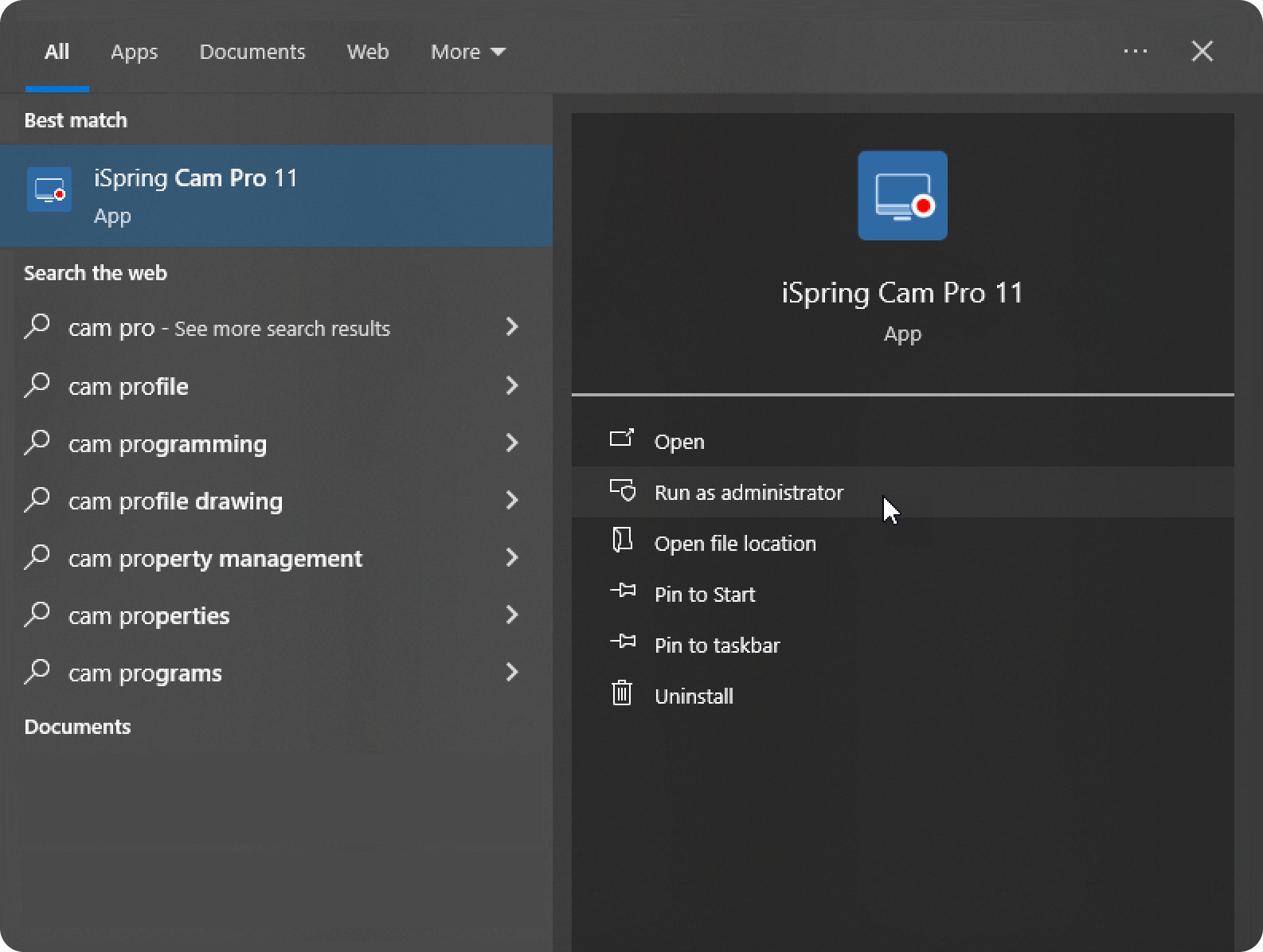Click the search icon beside 'cam profile drawing'
This screenshot has height=952, width=1263.
37,499
